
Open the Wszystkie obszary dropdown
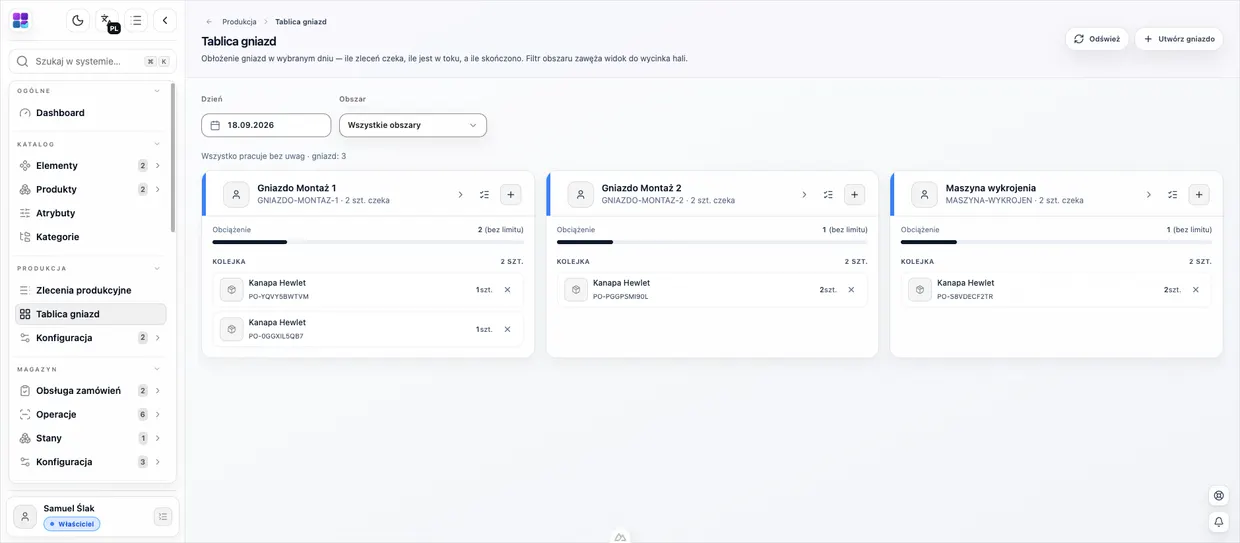point(413,125)
